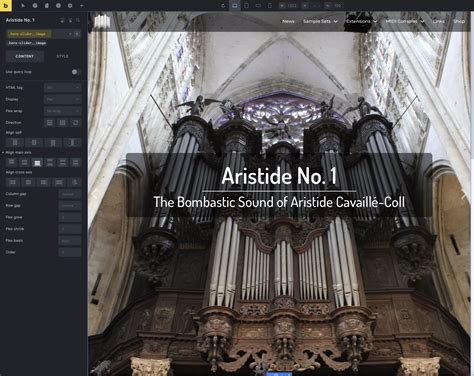Open the Shop link in site navigation
Image resolution: width=474 pixels, height=376 pixels.
(x=459, y=21)
